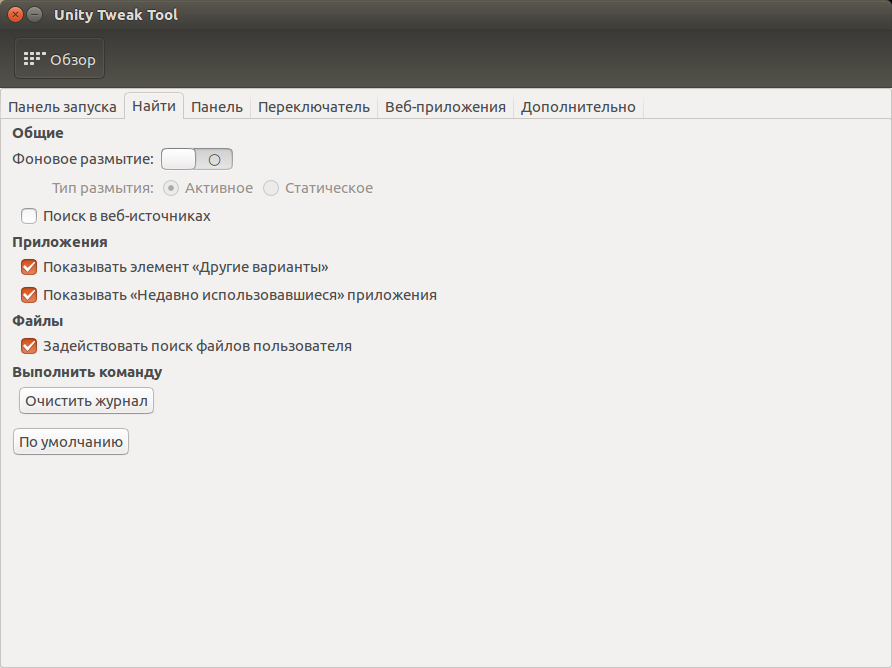Go to the Дополнительно tab
This screenshot has height=668, width=892.
point(578,107)
